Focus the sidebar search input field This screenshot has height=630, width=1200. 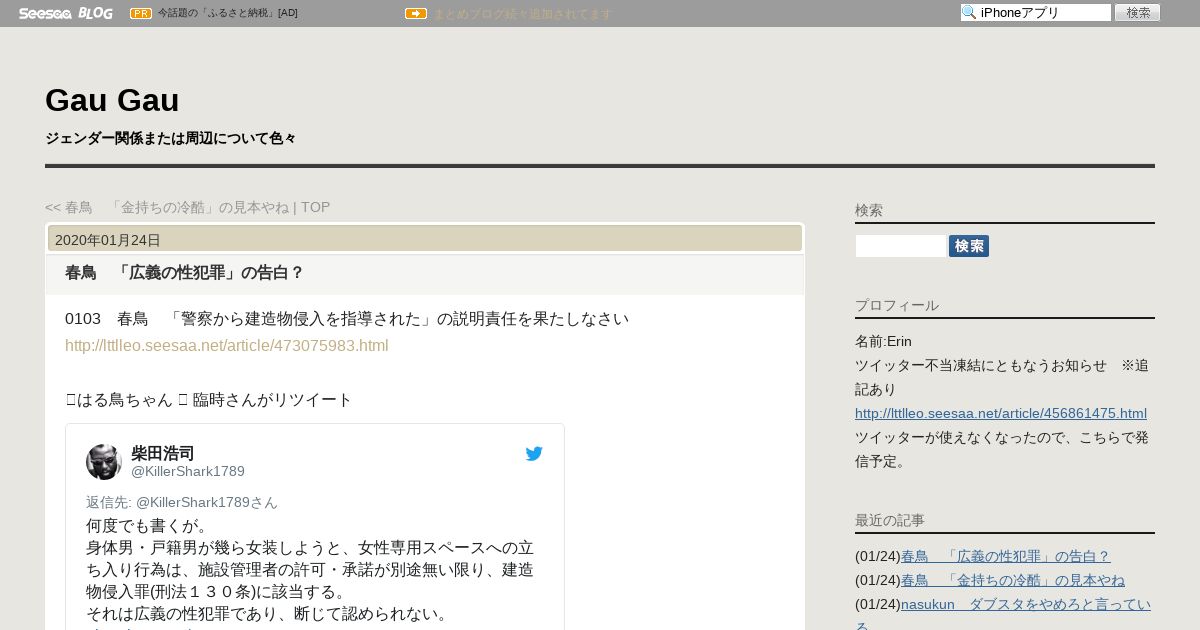click(x=901, y=246)
